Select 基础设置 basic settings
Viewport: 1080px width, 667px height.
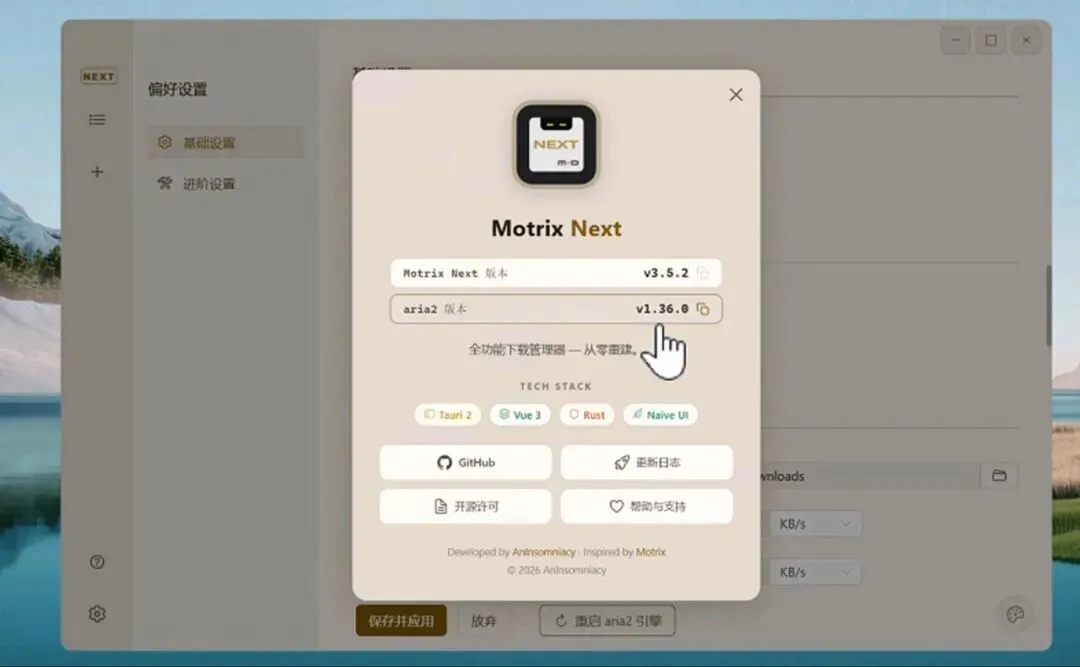[226, 143]
